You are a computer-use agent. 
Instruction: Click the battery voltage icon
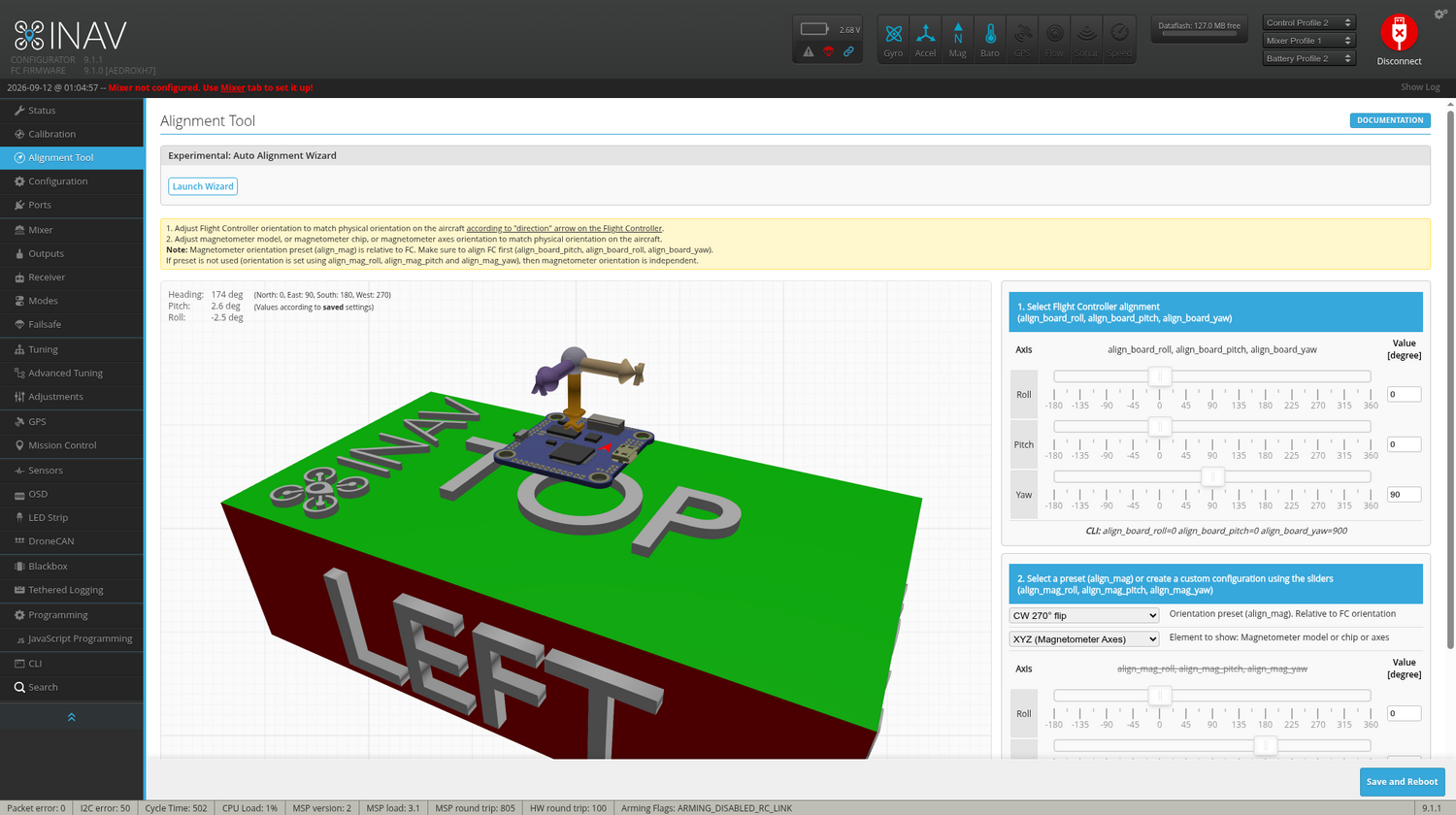814,29
